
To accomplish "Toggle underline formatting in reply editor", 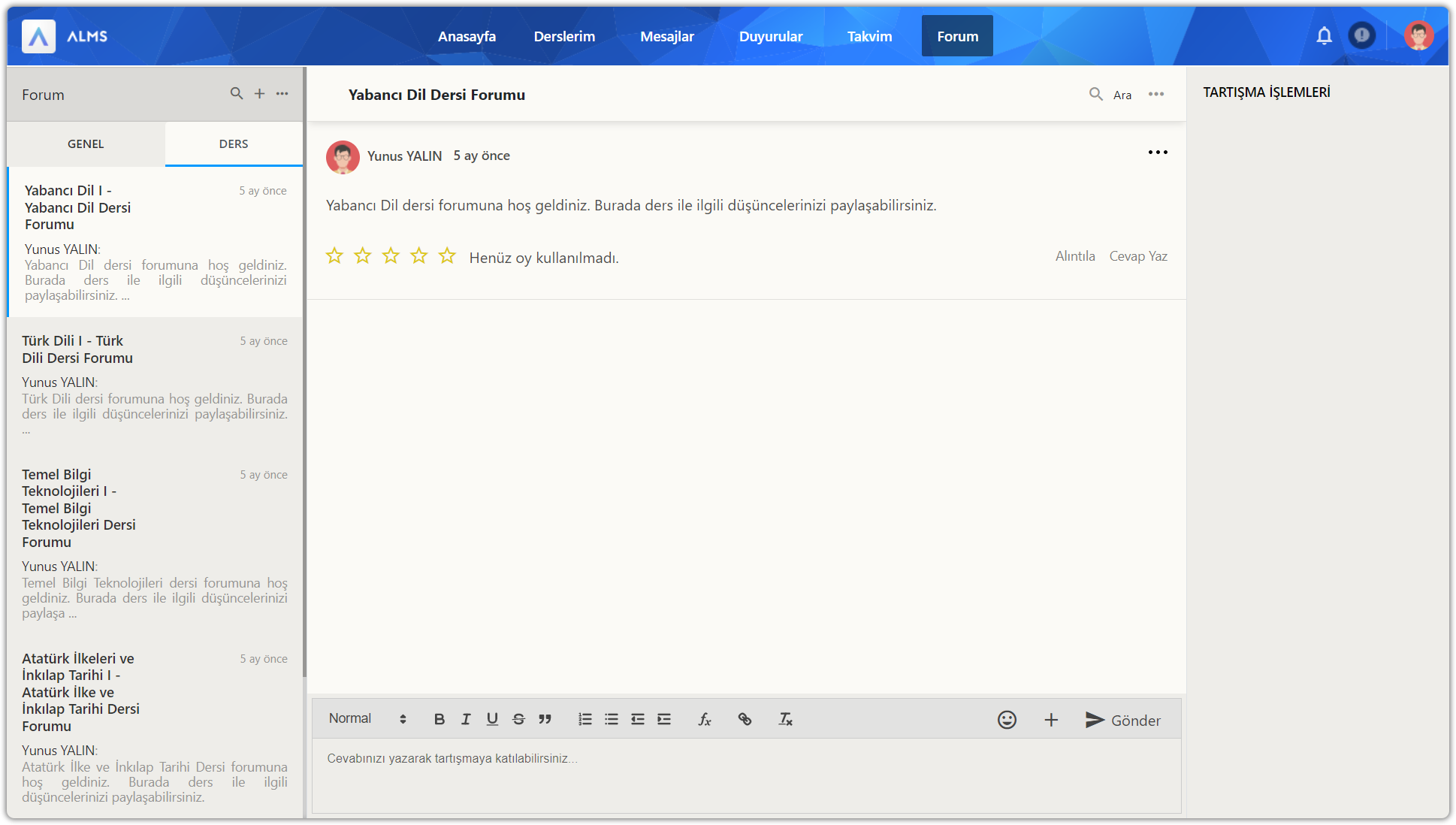I will pyautogui.click(x=492, y=719).
